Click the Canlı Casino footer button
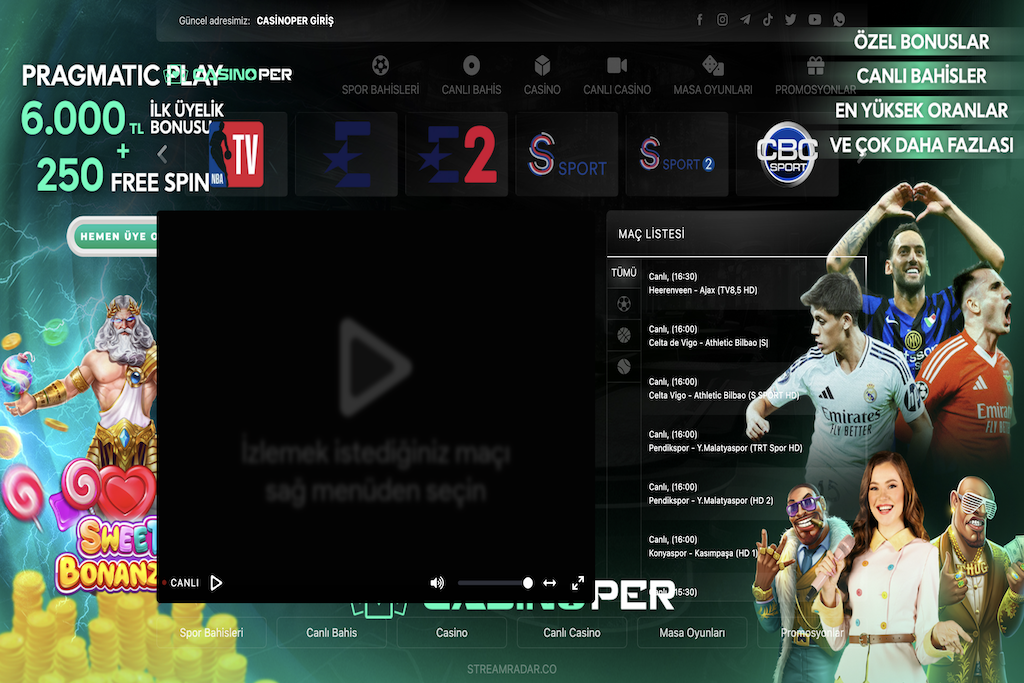1024x683 pixels. click(572, 632)
